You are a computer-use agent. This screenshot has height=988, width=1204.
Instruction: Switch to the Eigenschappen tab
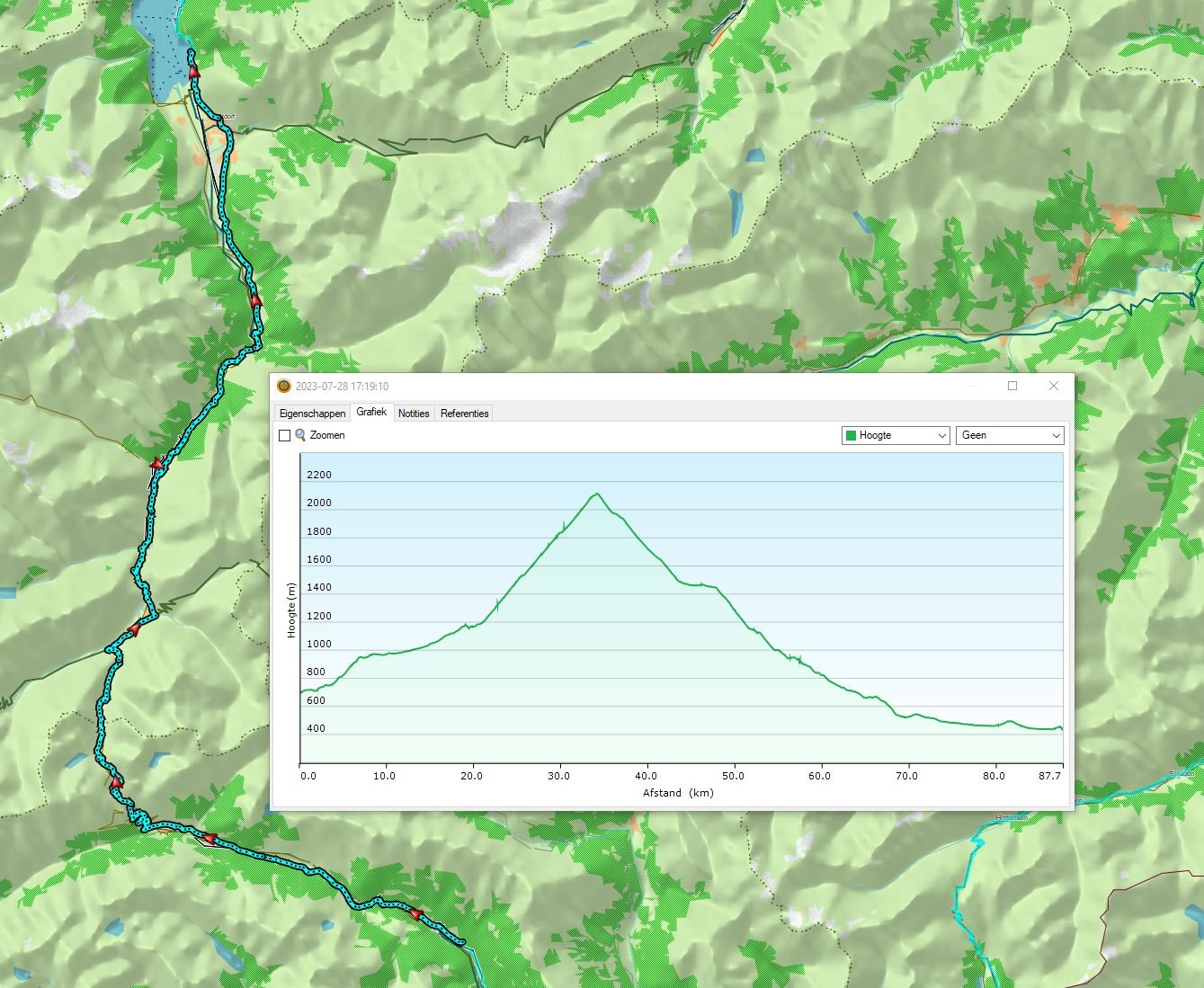click(x=312, y=414)
